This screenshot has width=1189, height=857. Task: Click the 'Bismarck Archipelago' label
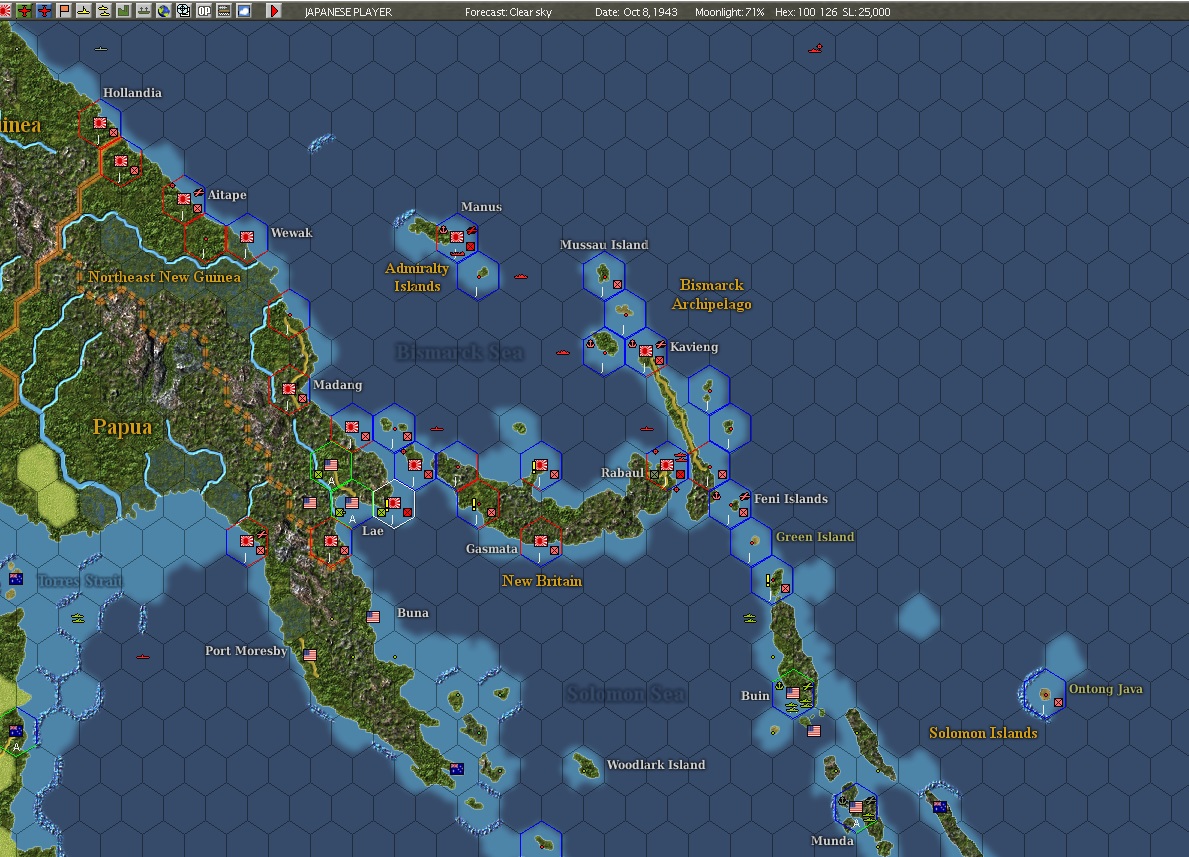tap(711, 294)
